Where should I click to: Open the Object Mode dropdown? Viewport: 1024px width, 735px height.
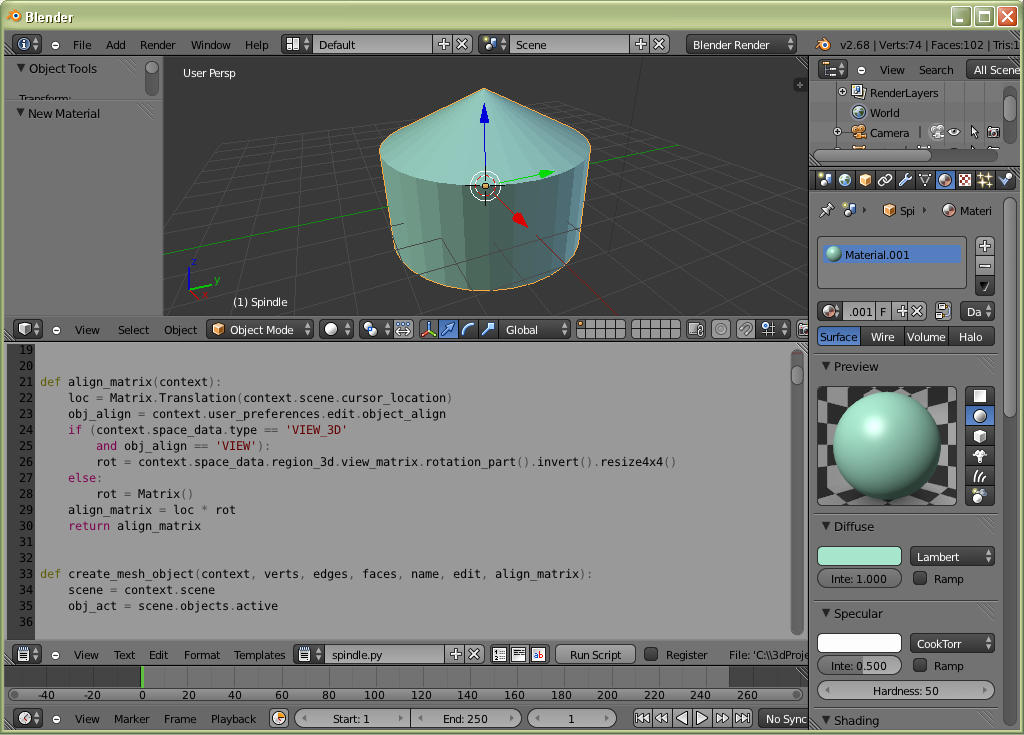[x=261, y=329]
